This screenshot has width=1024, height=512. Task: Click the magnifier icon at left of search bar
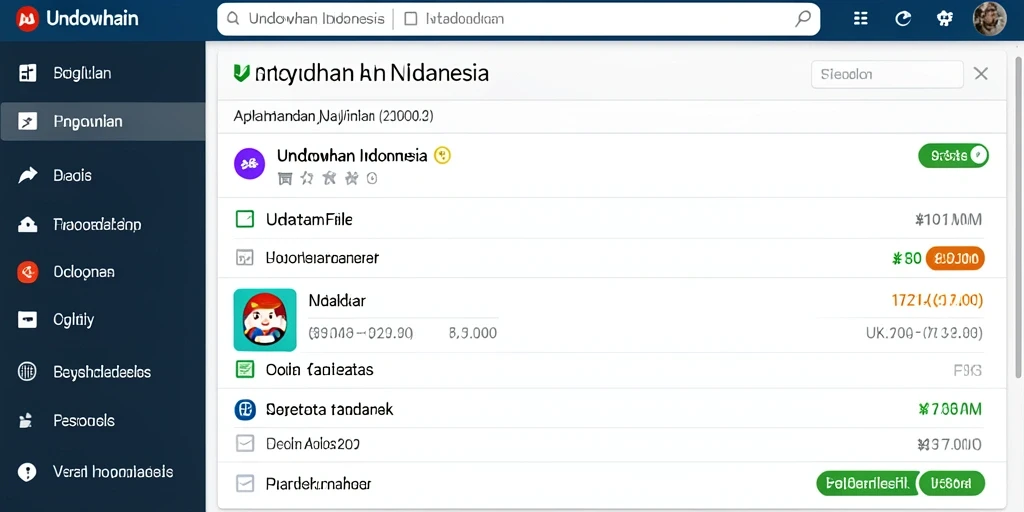tap(232, 19)
